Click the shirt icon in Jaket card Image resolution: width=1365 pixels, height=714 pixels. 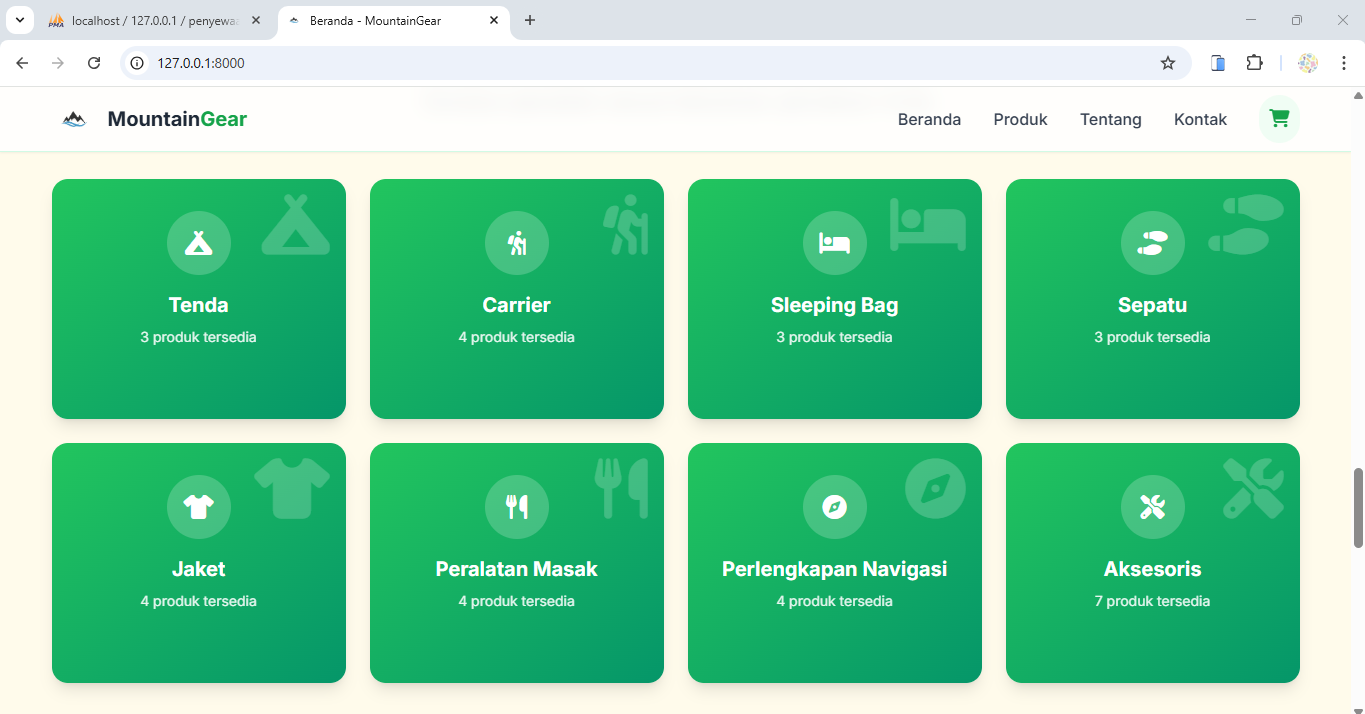point(198,507)
